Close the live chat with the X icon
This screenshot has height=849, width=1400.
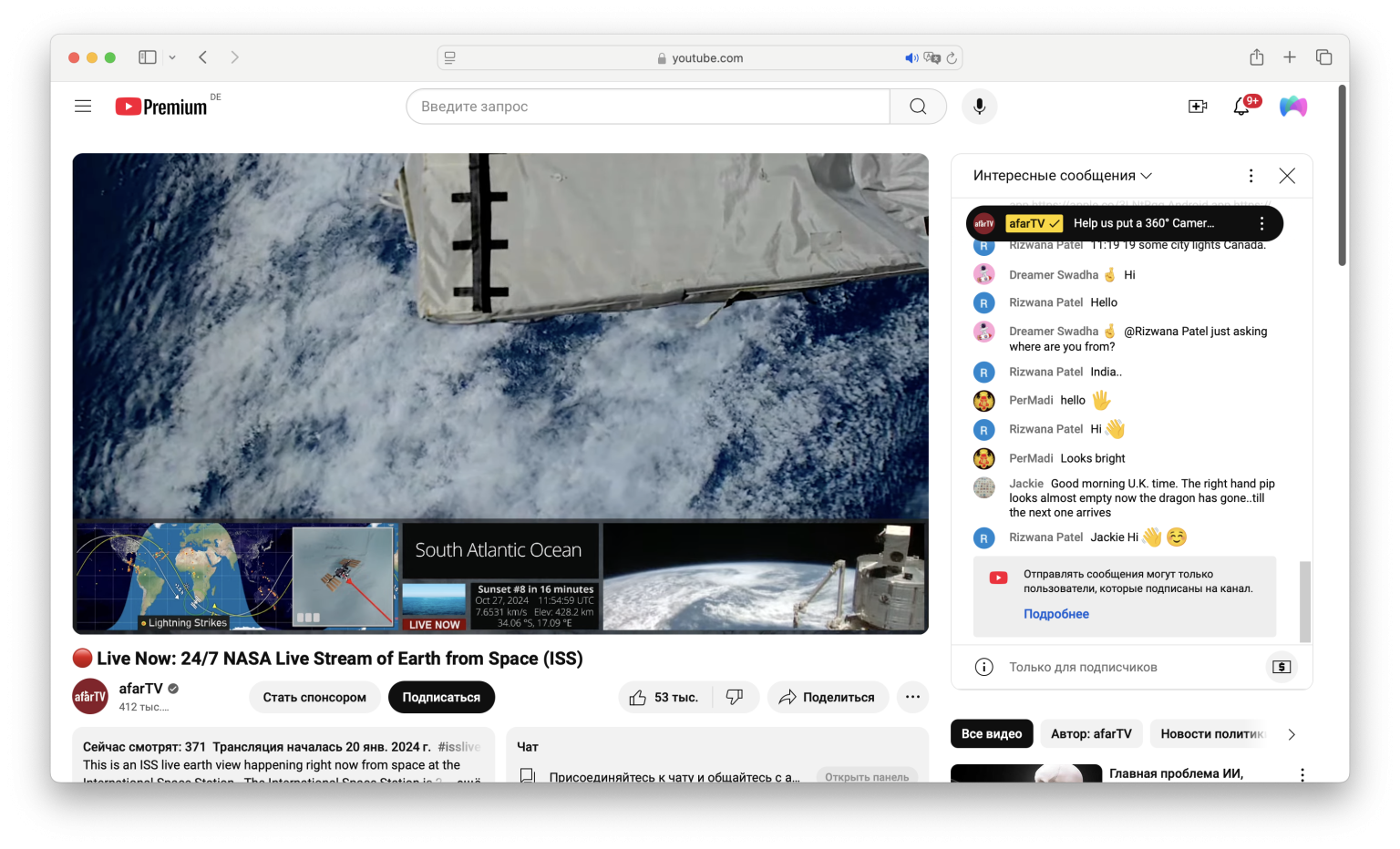coord(1287,175)
